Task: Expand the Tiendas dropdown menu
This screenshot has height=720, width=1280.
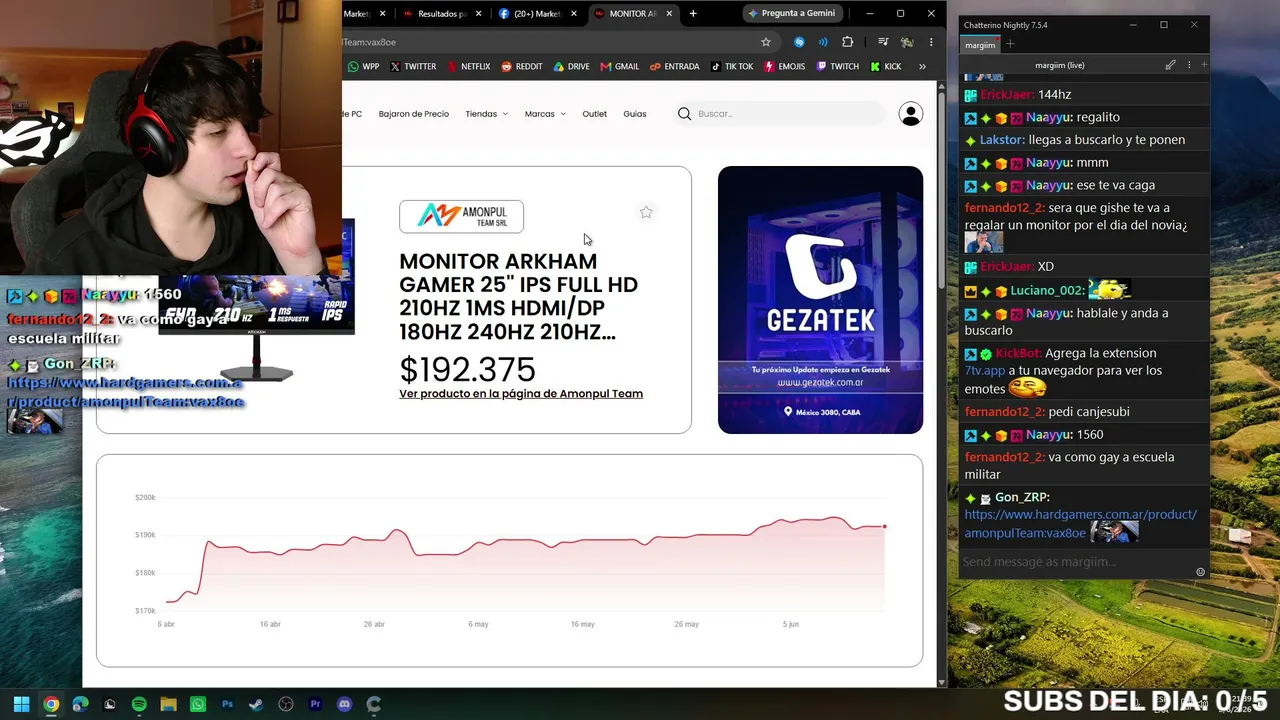Action: click(x=487, y=114)
